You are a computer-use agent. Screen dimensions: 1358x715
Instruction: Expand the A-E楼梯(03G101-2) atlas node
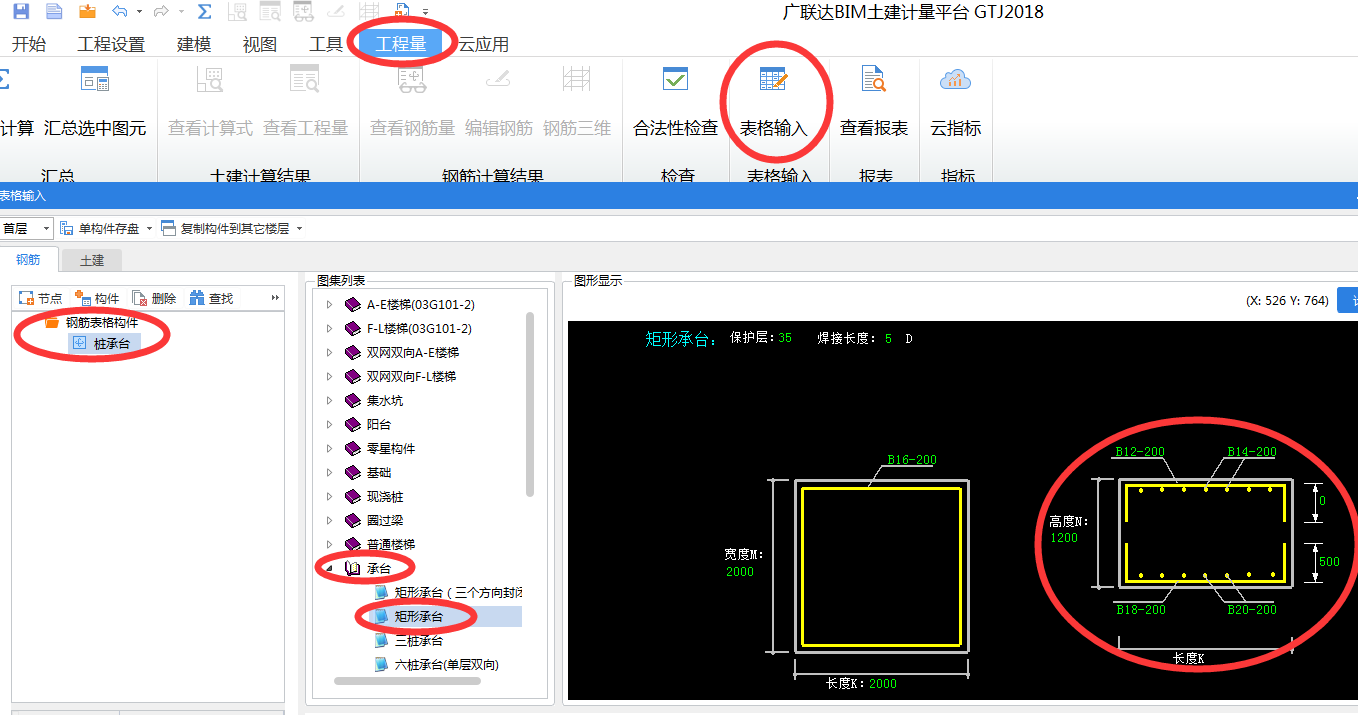(x=329, y=304)
